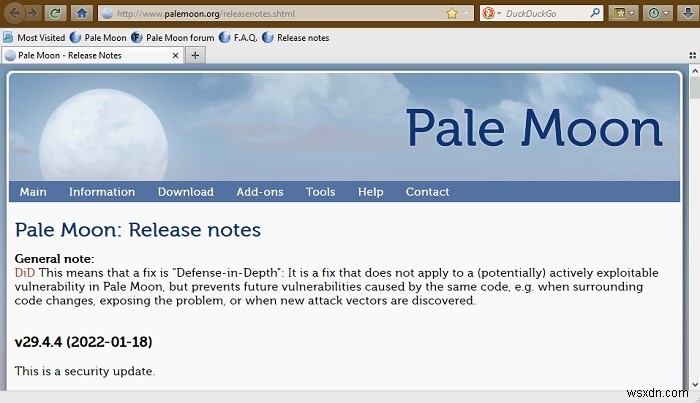Click the red 'DiD' term
Viewport: 700px width, 403px height.
[25, 273]
